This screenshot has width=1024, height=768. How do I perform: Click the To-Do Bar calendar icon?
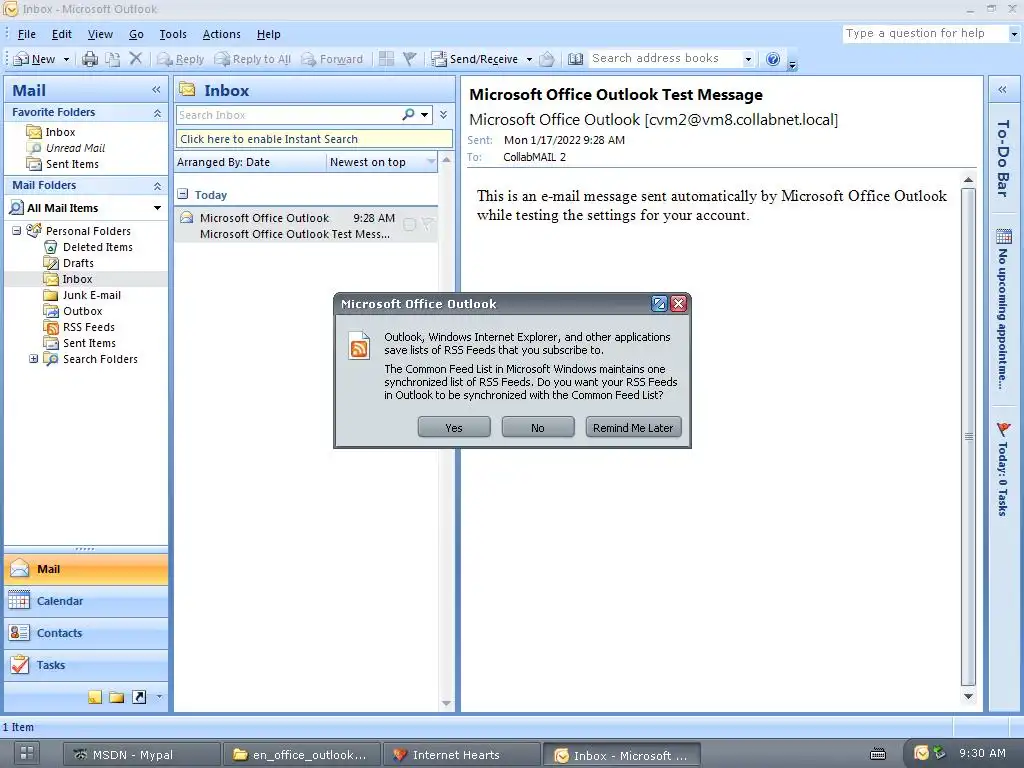[1004, 236]
